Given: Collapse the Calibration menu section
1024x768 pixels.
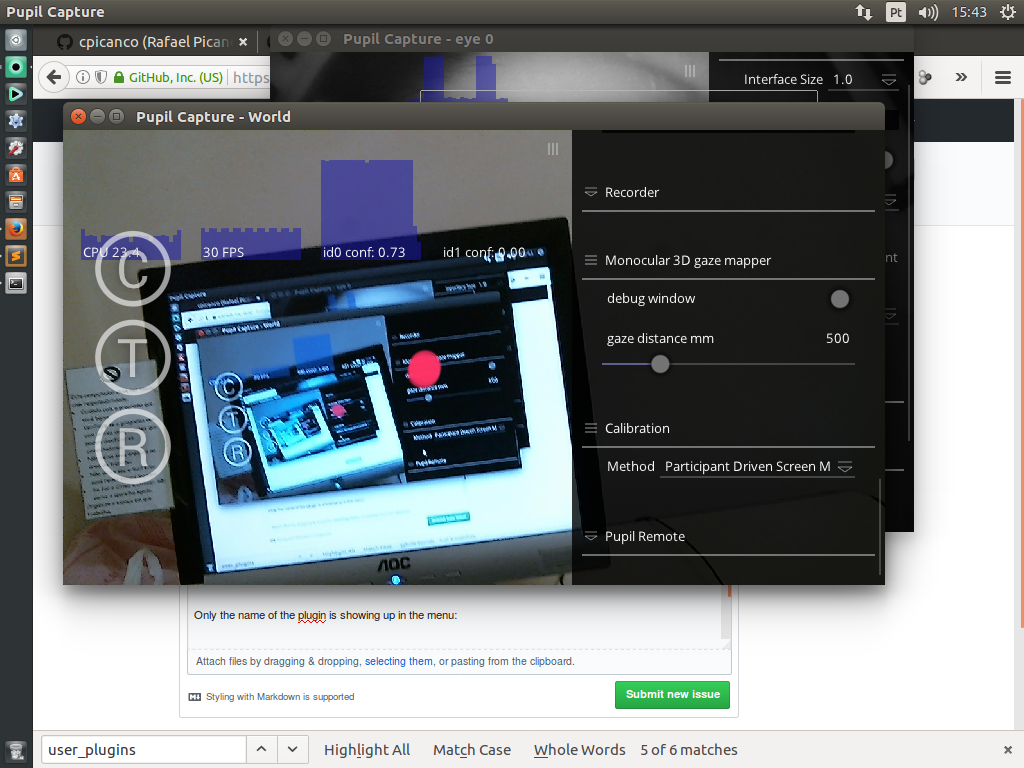Looking at the screenshot, I should (x=590, y=428).
